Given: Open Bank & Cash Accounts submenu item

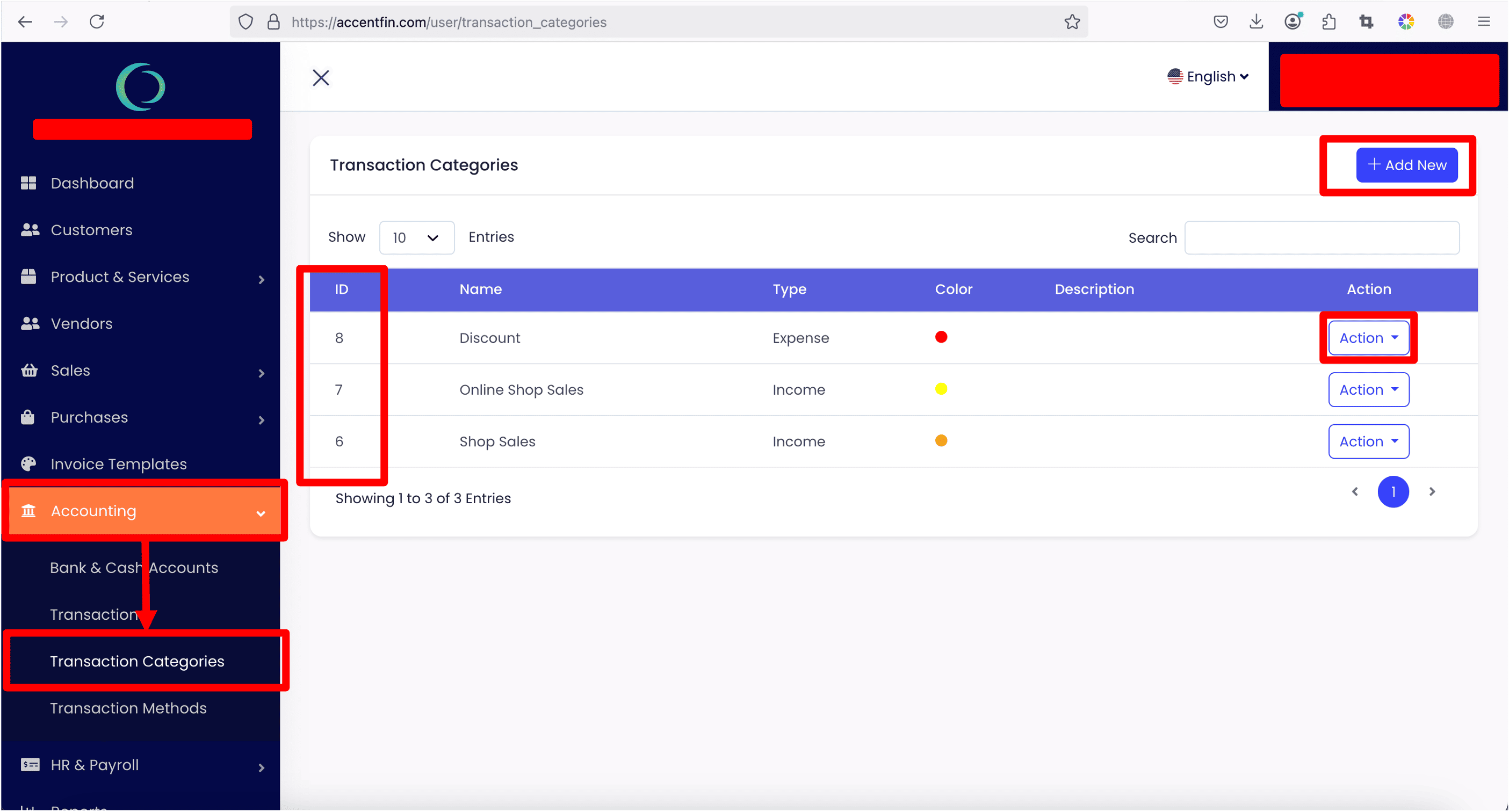Looking at the screenshot, I should click(134, 568).
